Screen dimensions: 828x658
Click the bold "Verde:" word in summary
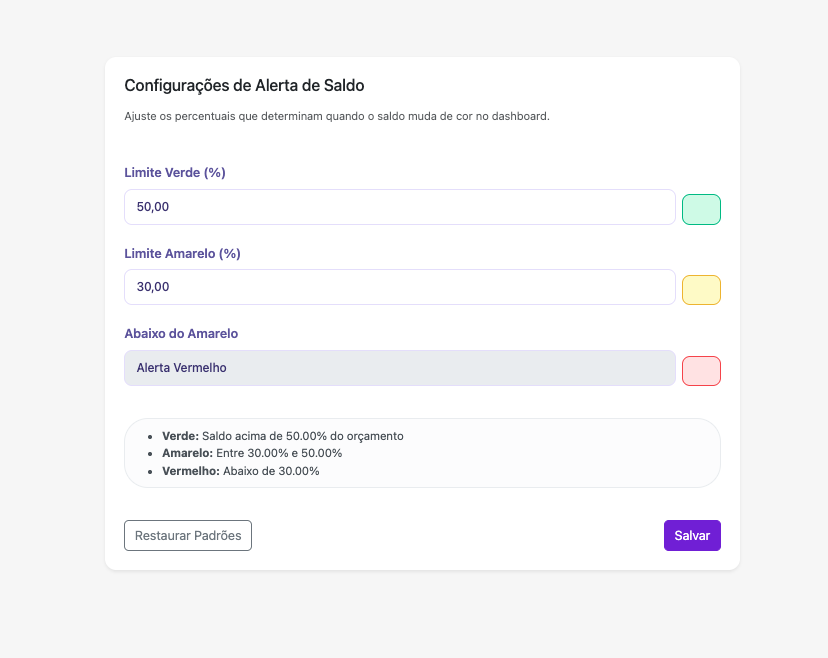pos(180,436)
